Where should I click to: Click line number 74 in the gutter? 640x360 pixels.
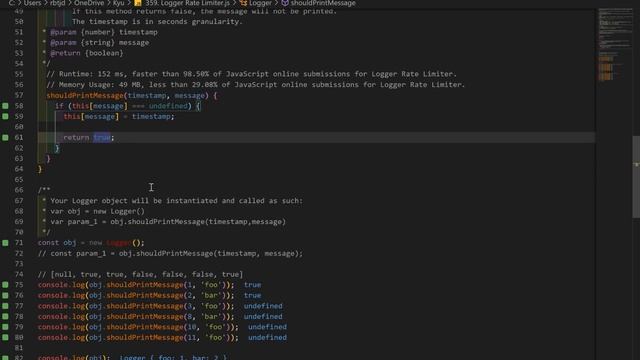click(x=19, y=274)
